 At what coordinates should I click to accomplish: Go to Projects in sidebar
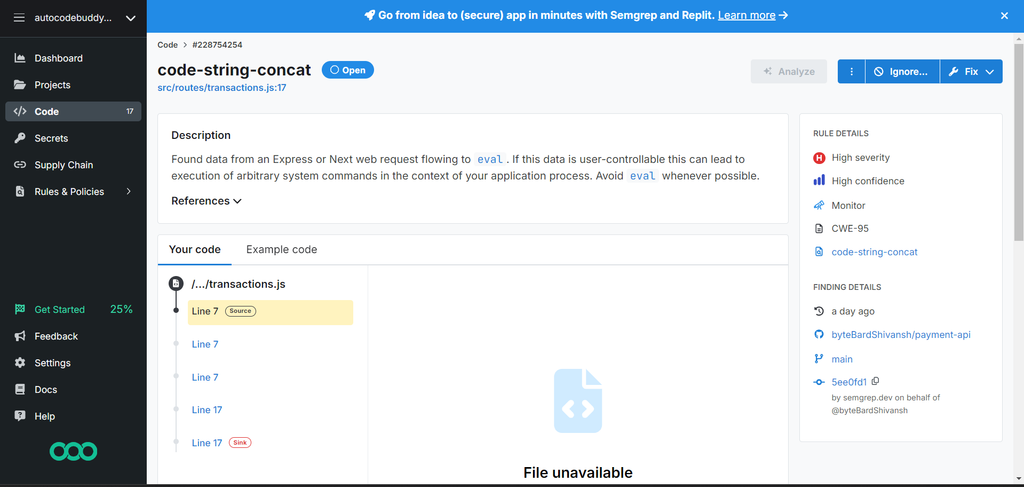tap(73, 85)
